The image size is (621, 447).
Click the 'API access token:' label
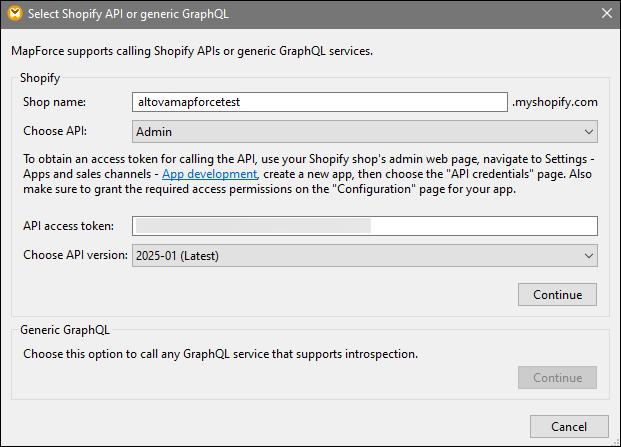(x=67, y=226)
